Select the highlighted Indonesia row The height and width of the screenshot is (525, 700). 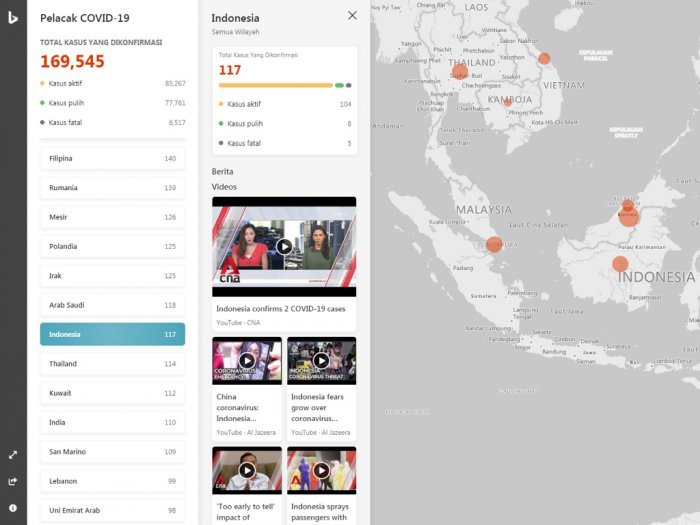click(112, 334)
